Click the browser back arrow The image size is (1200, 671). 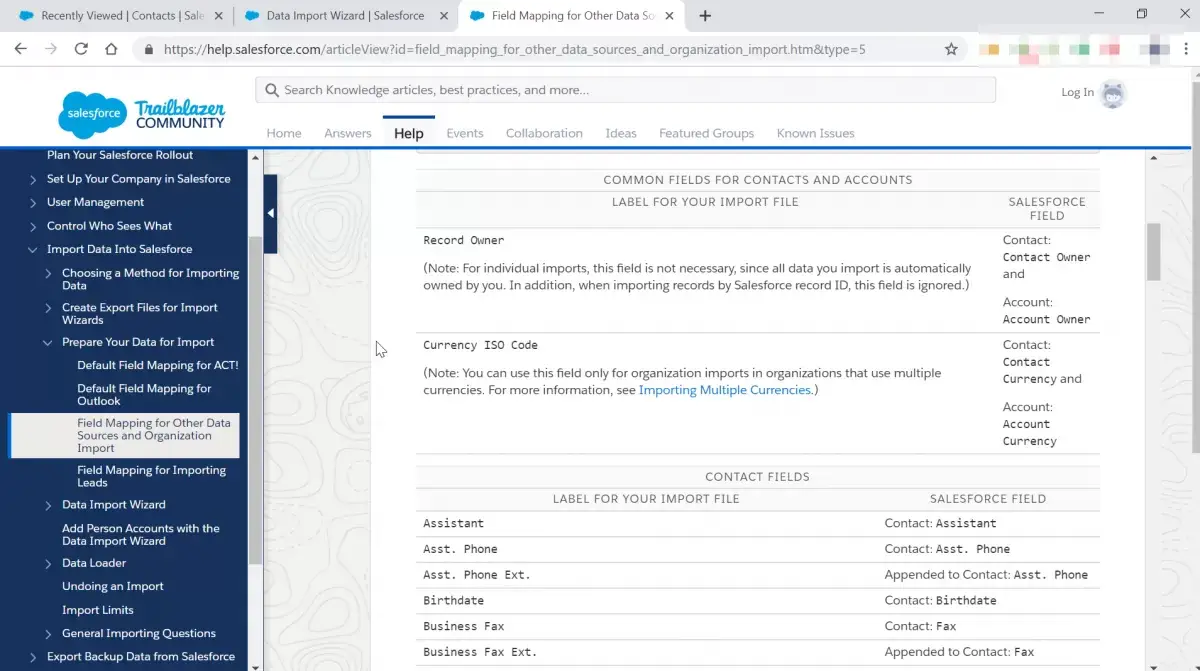point(20,49)
